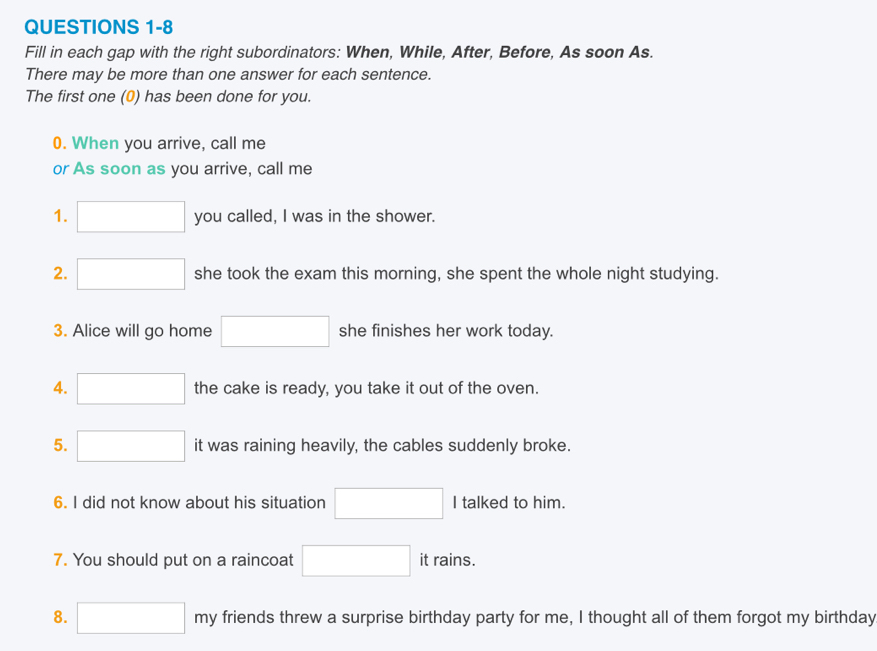Click the orange number 8 label

pos(60,617)
